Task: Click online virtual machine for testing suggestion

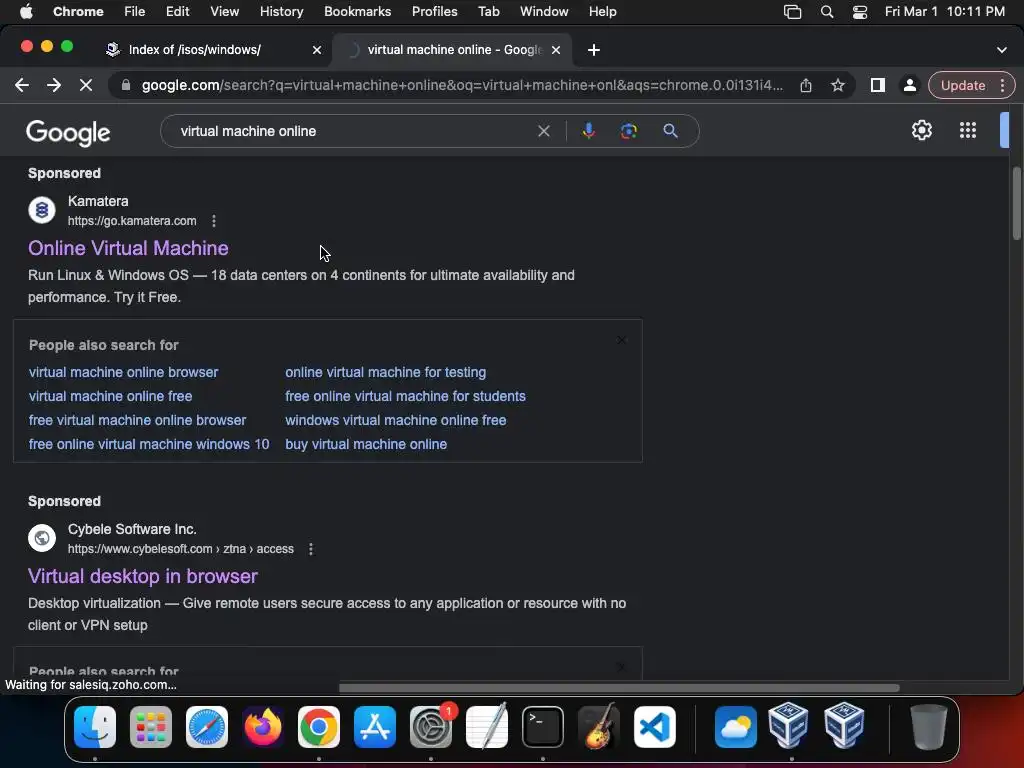Action: point(385,372)
